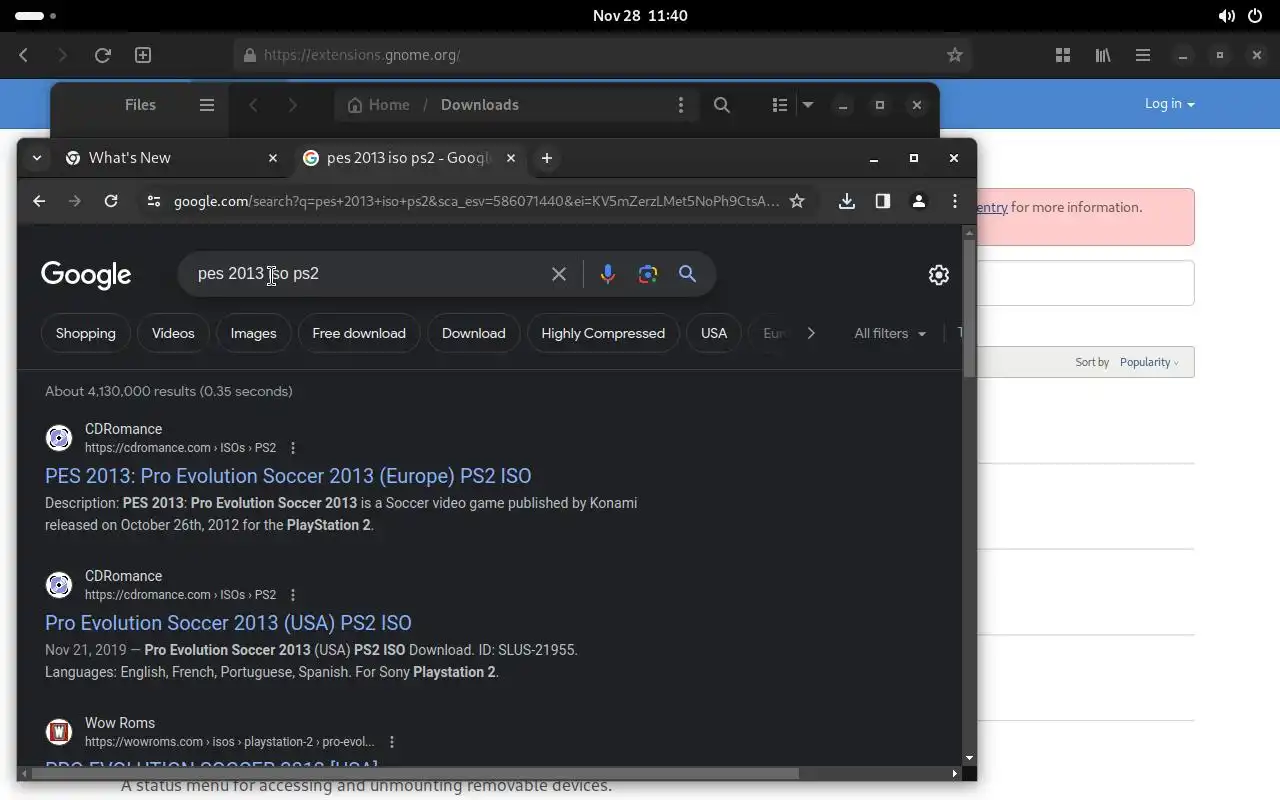Select Home in Files path bar

tap(379, 105)
